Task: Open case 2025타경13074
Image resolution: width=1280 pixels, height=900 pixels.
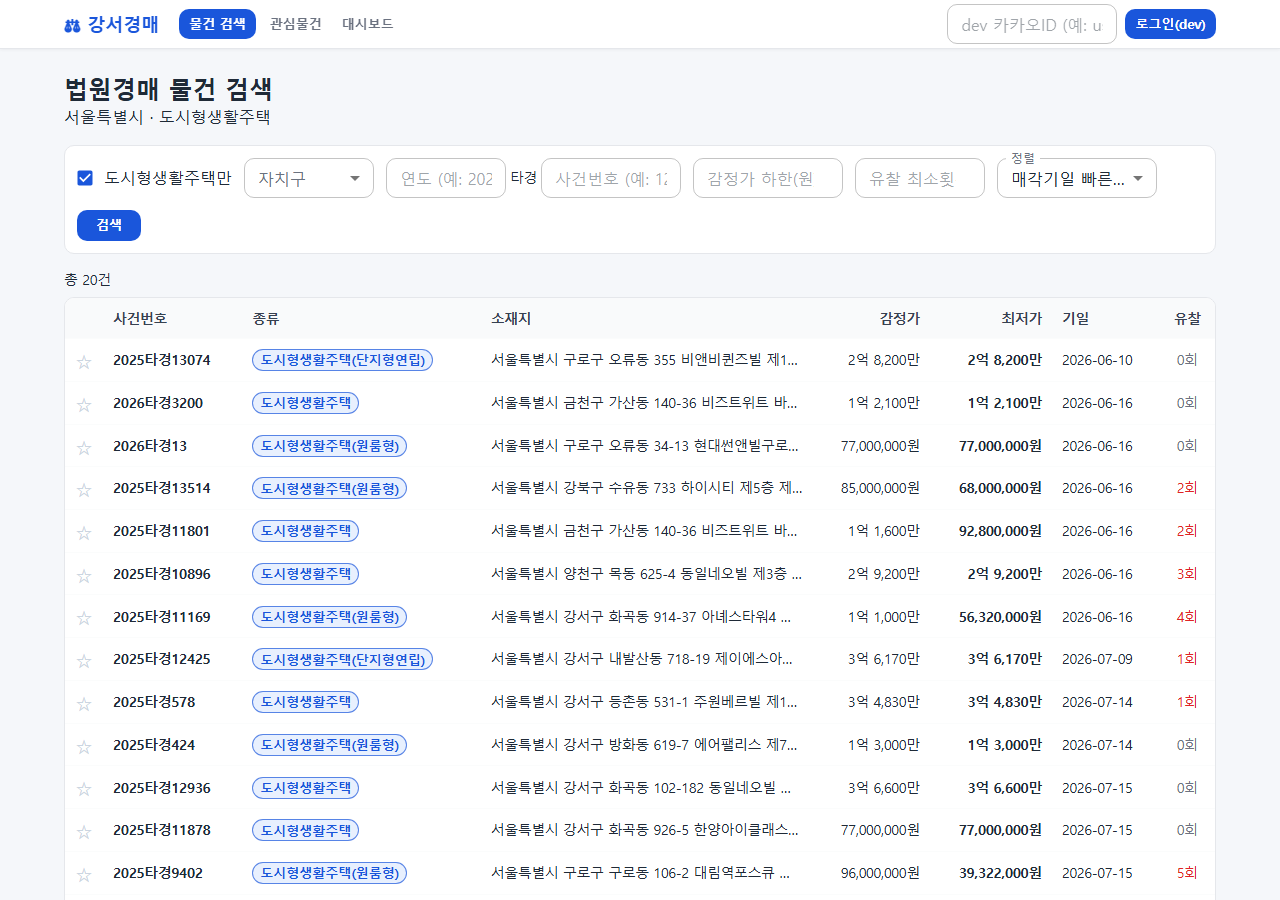Action: click(x=162, y=360)
